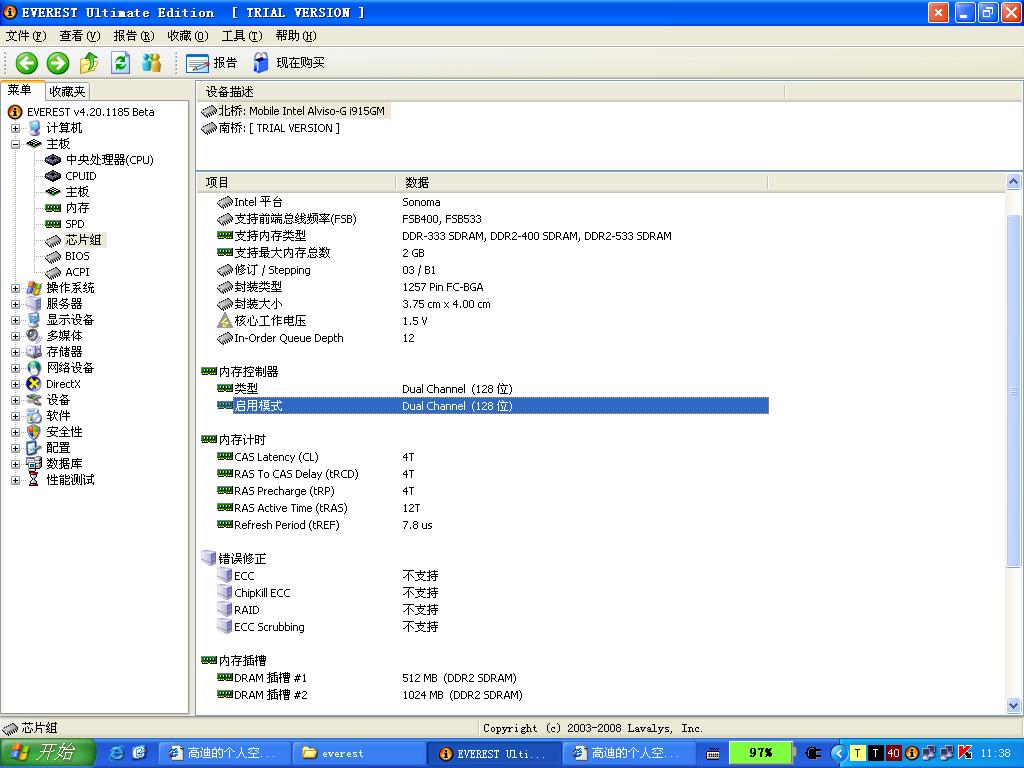Expand the 计算机 tree node
The image size is (1024, 768).
coord(16,128)
